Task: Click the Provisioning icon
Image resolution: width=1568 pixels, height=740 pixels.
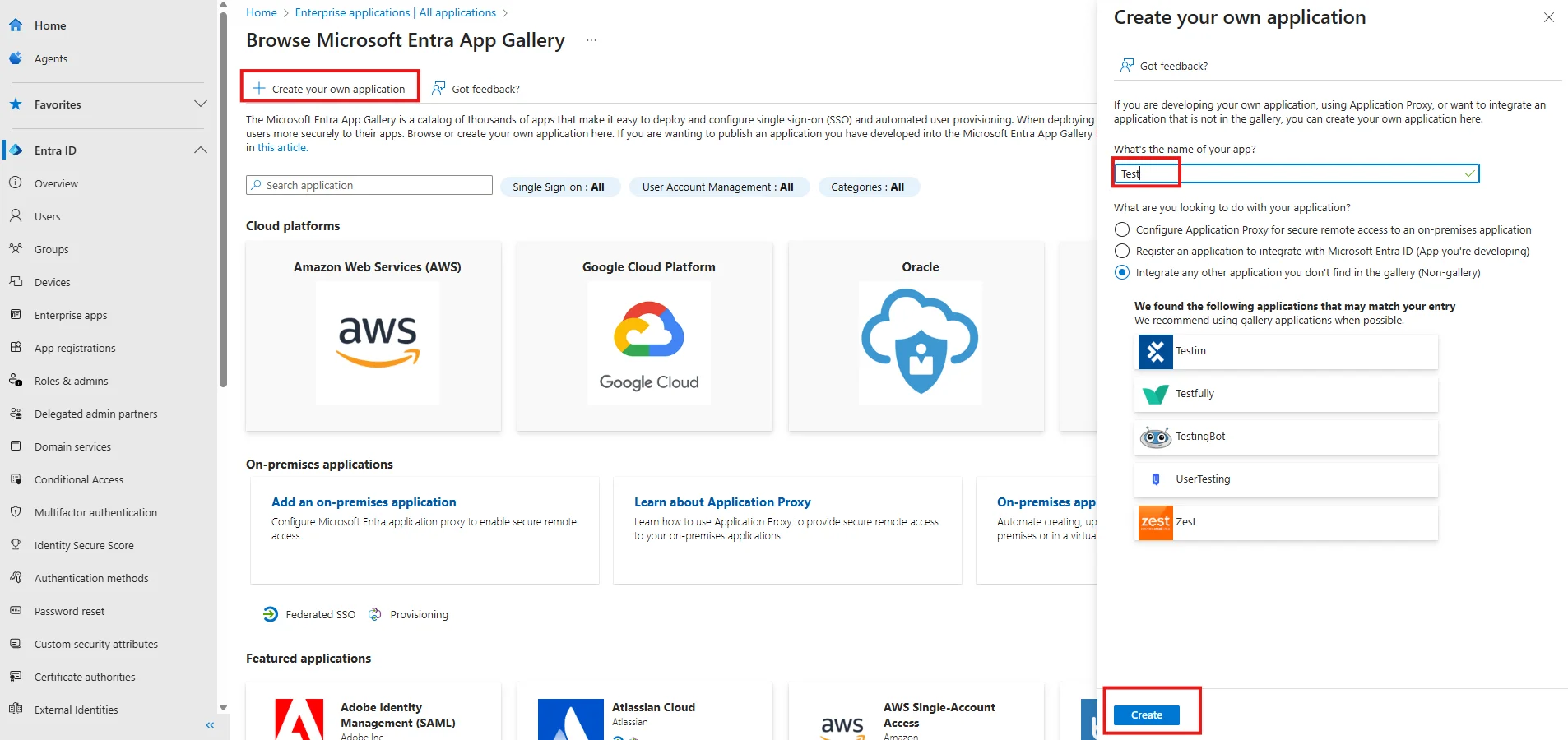Action: 375,613
